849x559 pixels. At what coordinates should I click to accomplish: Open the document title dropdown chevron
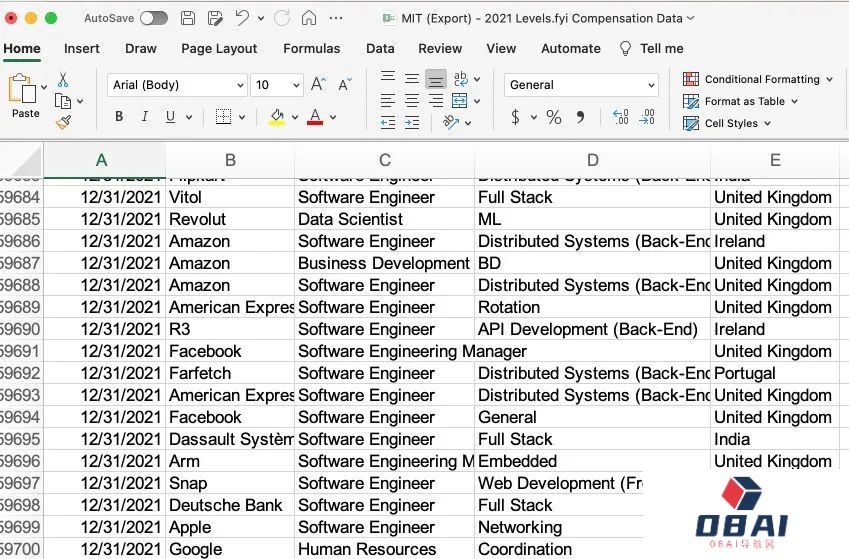[690, 18]
